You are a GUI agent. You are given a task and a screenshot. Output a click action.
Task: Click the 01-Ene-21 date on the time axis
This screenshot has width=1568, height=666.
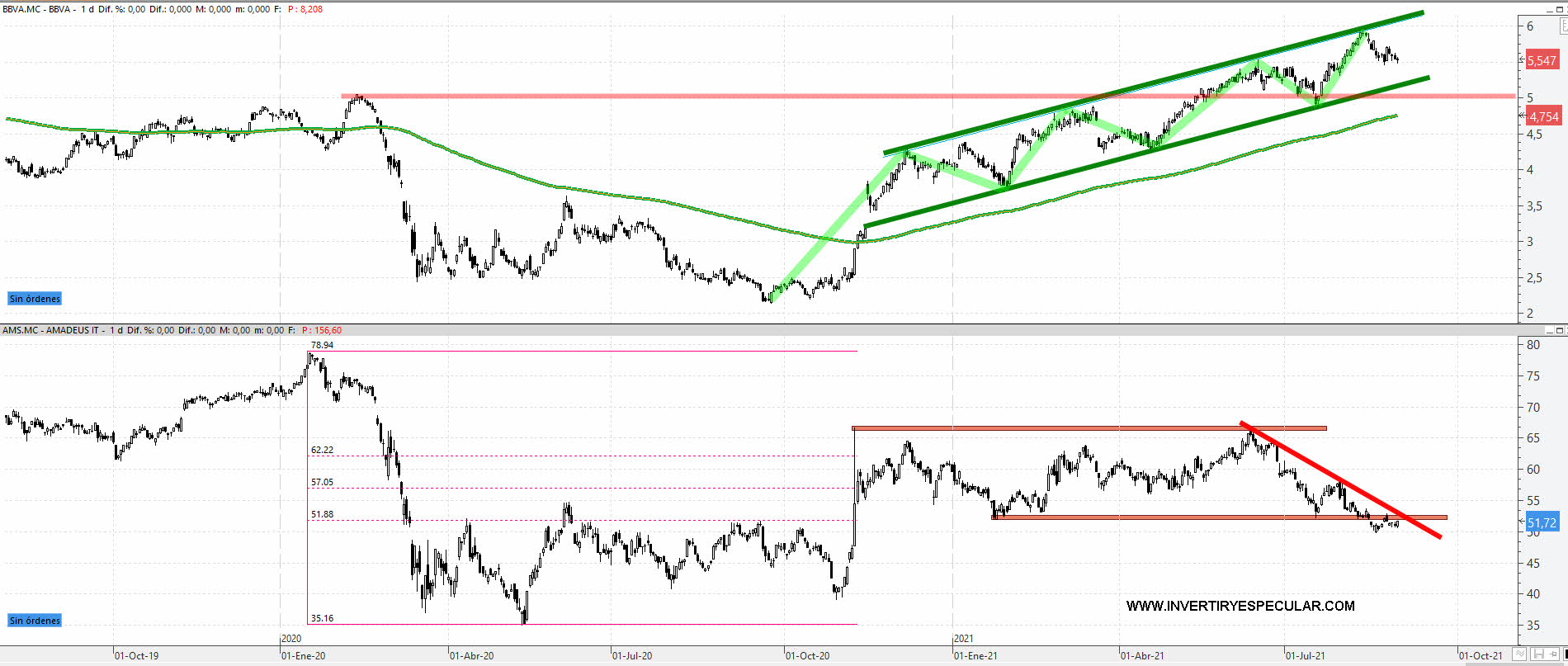coord(975,656)
